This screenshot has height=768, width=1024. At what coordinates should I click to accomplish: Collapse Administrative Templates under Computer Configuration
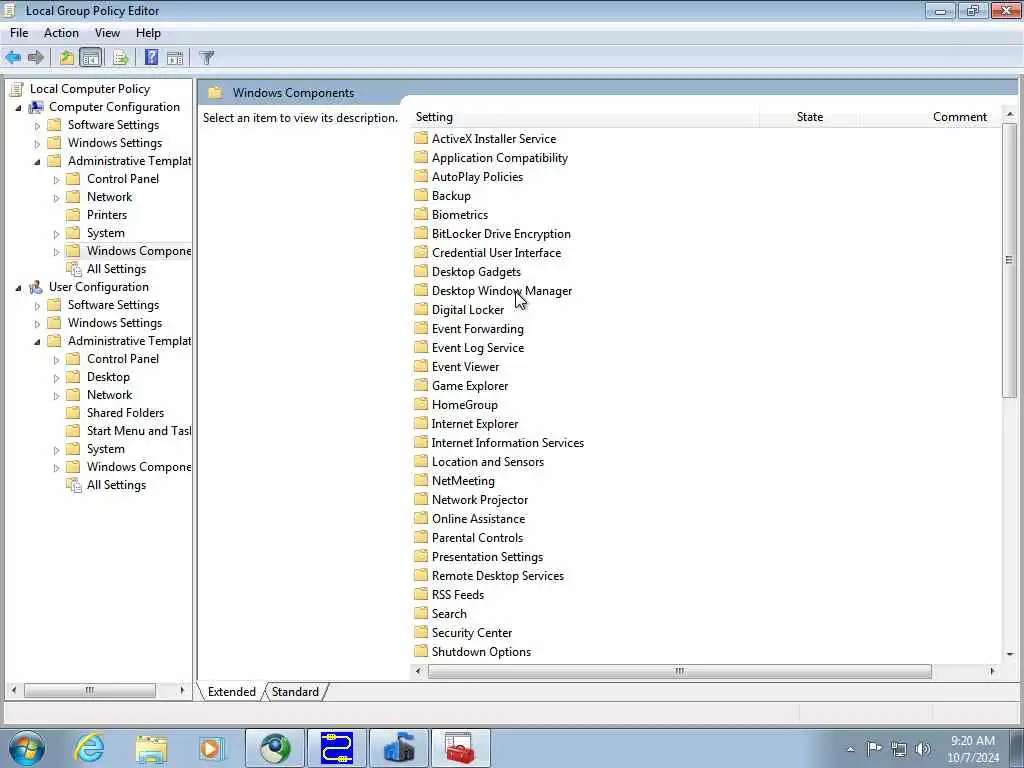37,162
